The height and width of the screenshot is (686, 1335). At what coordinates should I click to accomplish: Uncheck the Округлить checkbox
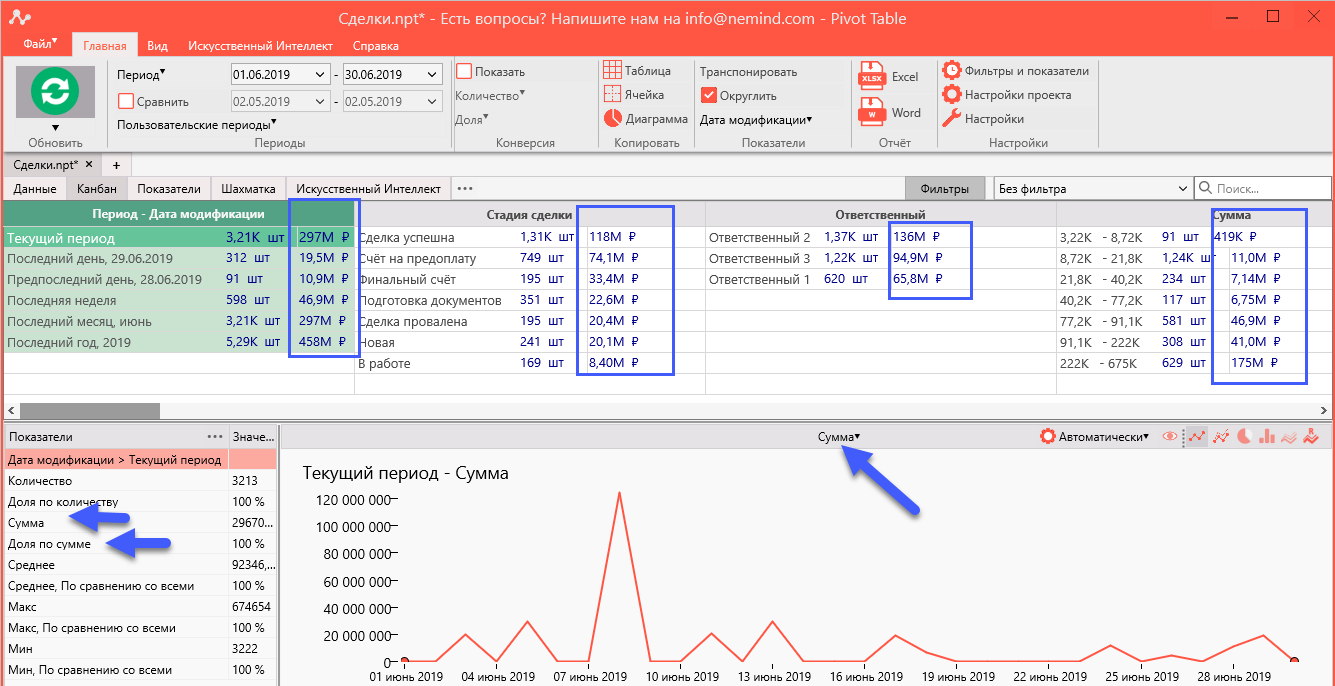click(709, 96)
